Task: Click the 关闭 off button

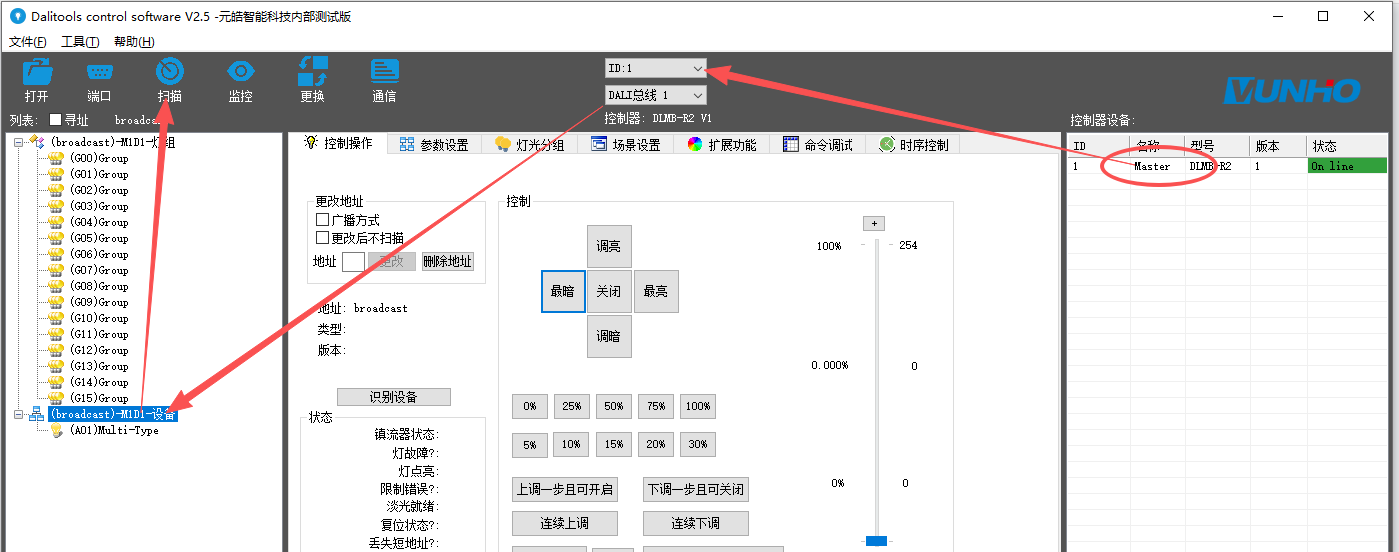Action: point(609,291)
